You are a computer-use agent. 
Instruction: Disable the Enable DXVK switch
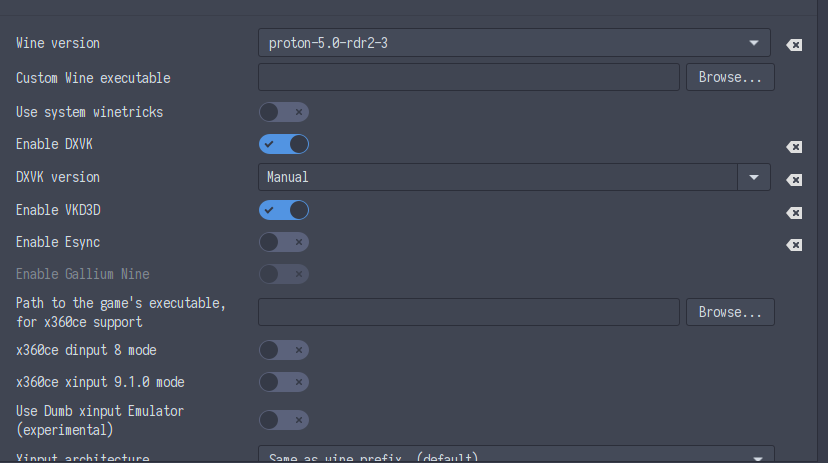tap(284, 144)
